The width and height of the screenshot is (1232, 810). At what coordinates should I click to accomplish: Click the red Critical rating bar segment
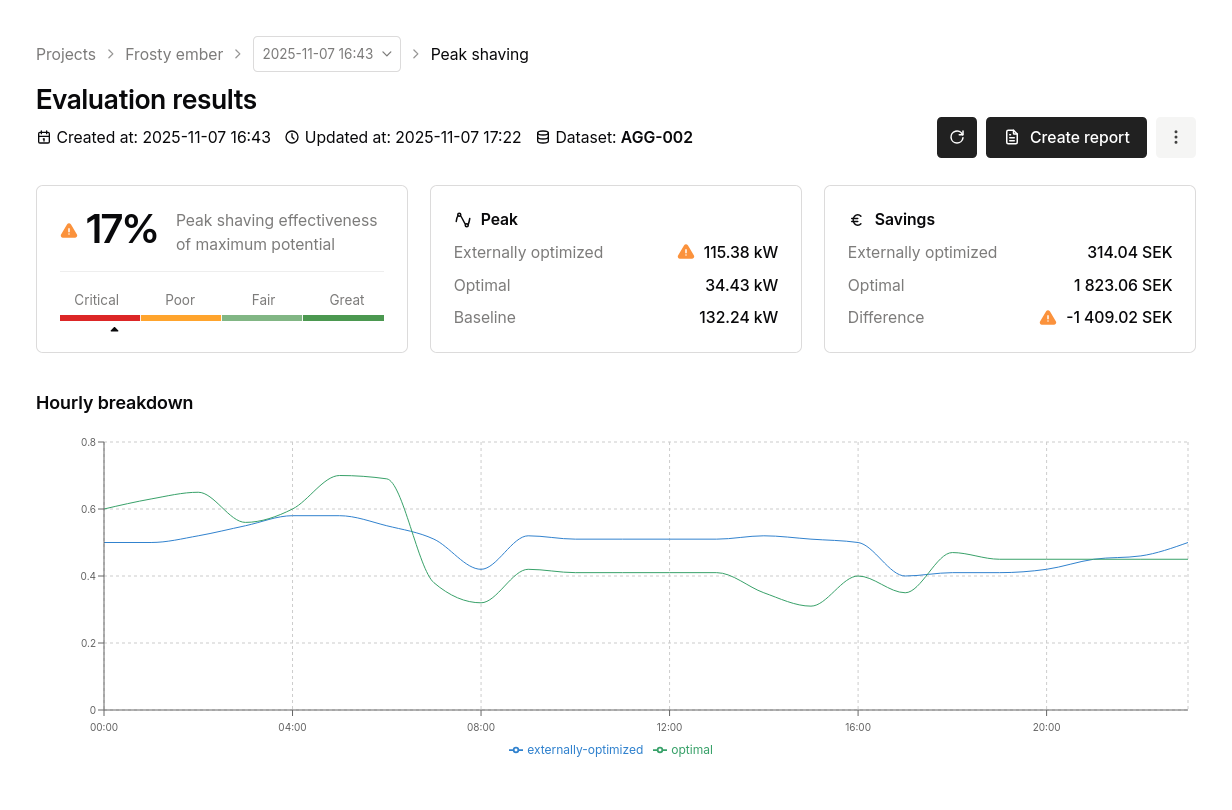[x=99, y=318]
